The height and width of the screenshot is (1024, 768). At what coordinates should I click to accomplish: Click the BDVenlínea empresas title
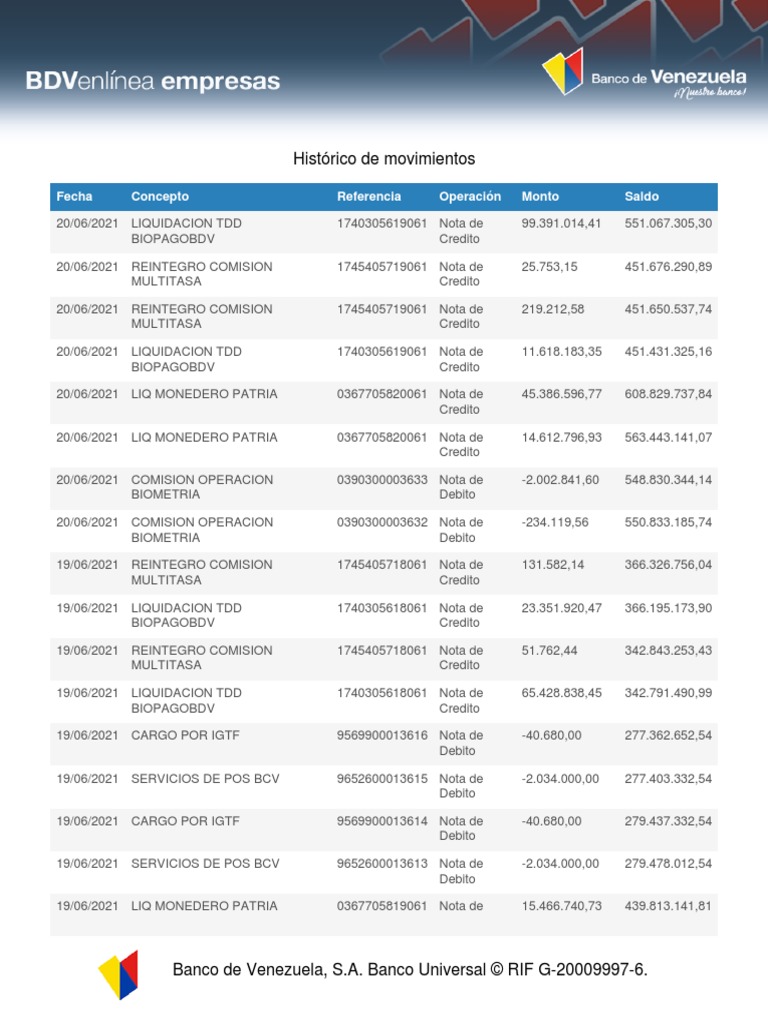point(153,81)
